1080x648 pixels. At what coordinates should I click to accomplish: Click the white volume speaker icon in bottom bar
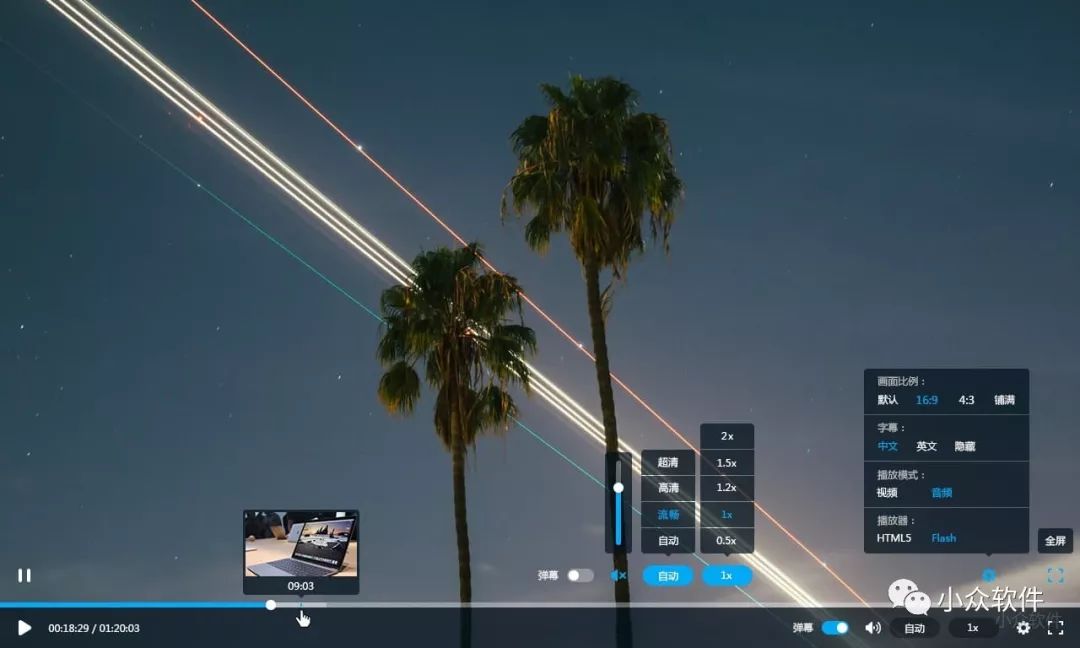point(873,627)
